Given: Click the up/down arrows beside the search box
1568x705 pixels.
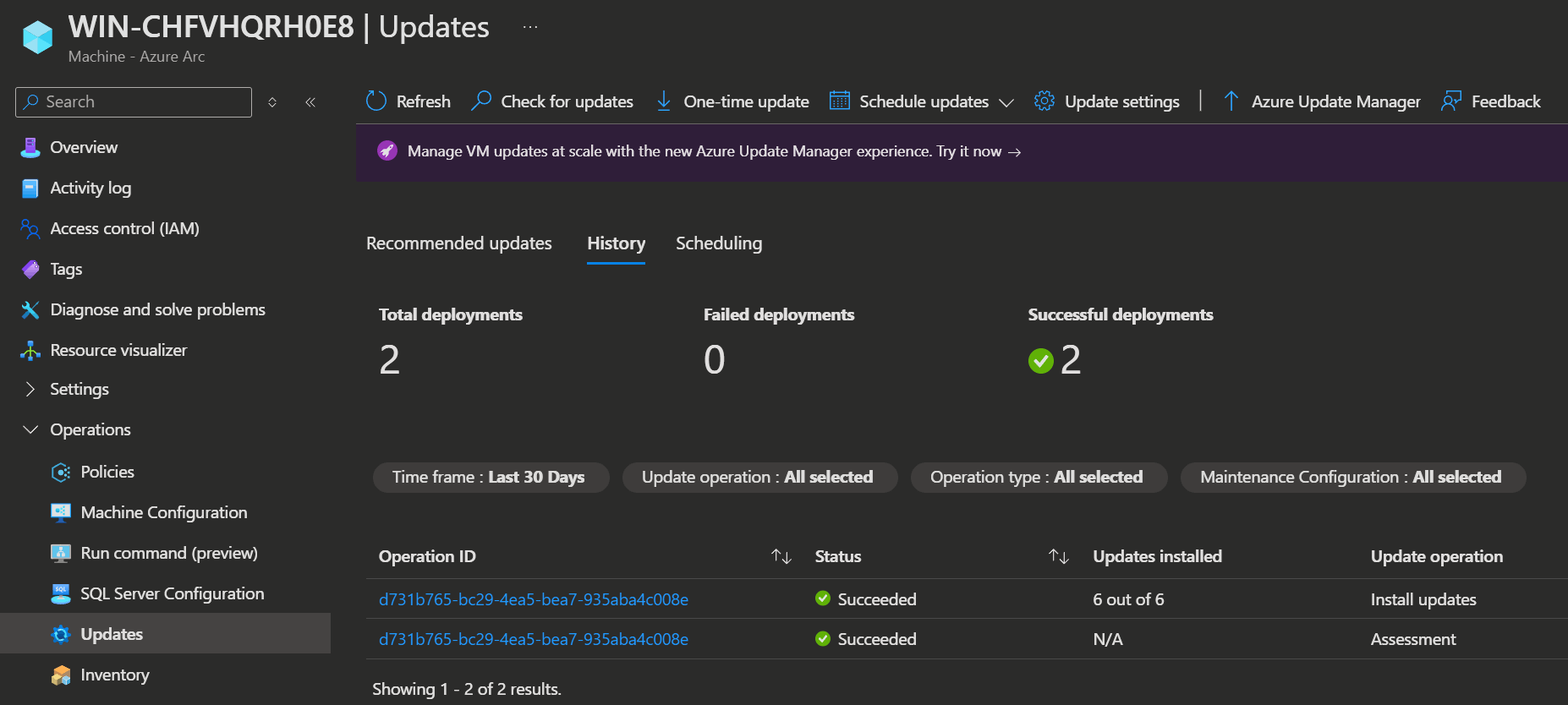Looking at the screenshot, I should pos(272,102).
